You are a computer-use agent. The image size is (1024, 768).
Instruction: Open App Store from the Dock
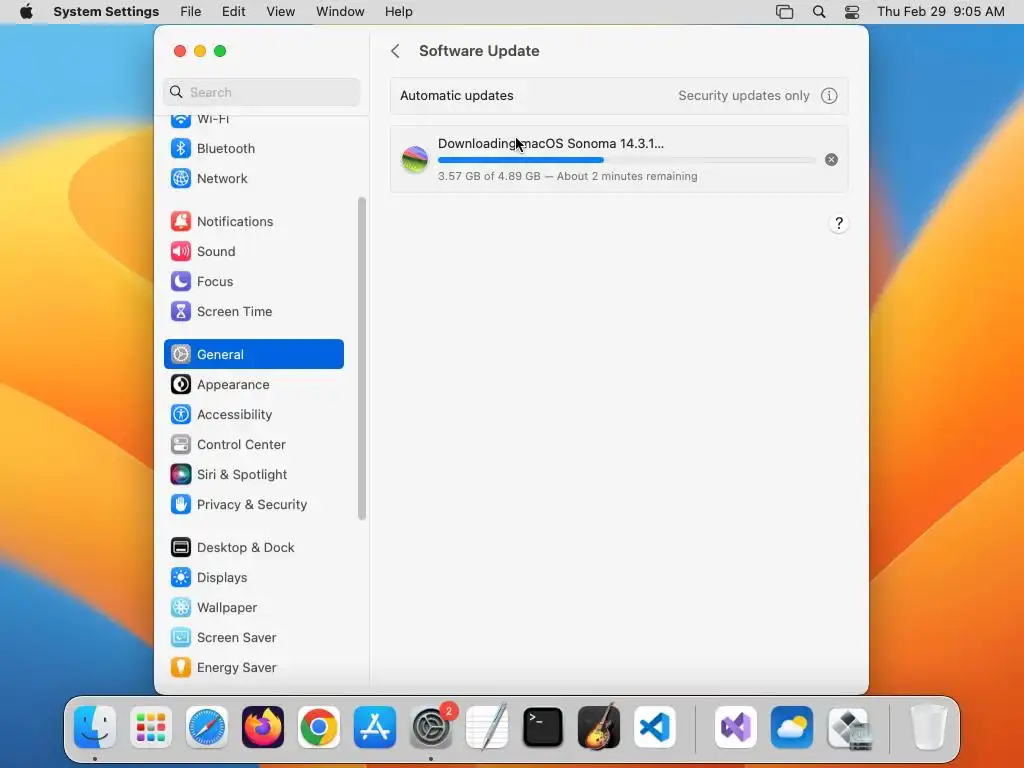pos(375,727)
